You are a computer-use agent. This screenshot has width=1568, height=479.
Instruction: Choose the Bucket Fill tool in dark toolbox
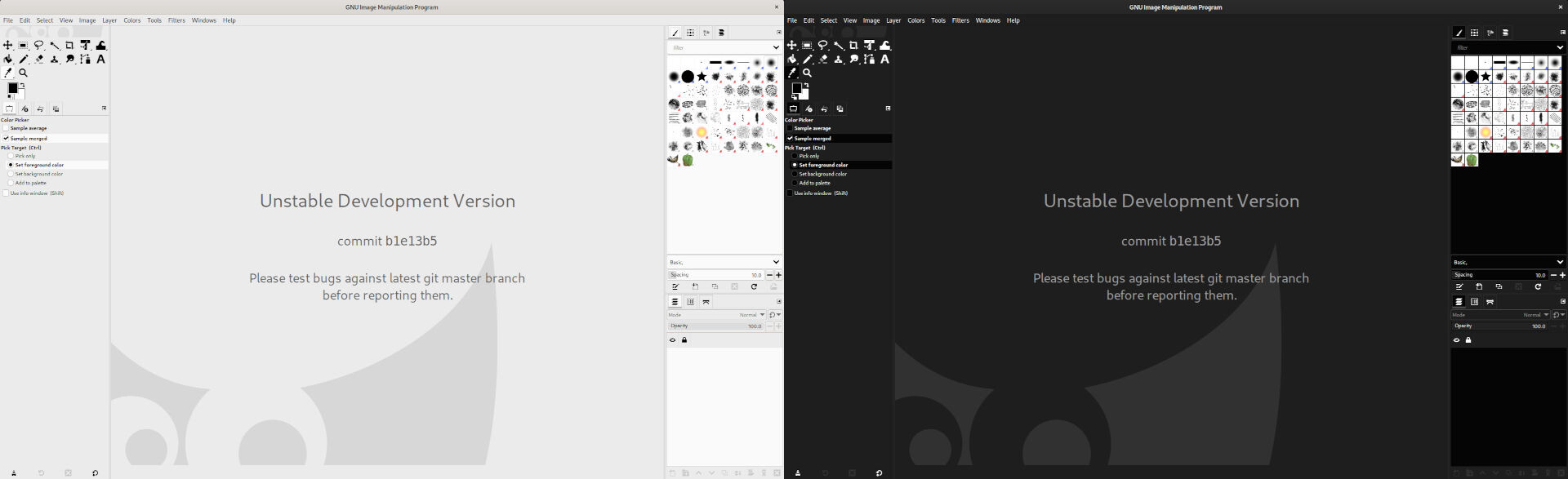click(792, 60)
